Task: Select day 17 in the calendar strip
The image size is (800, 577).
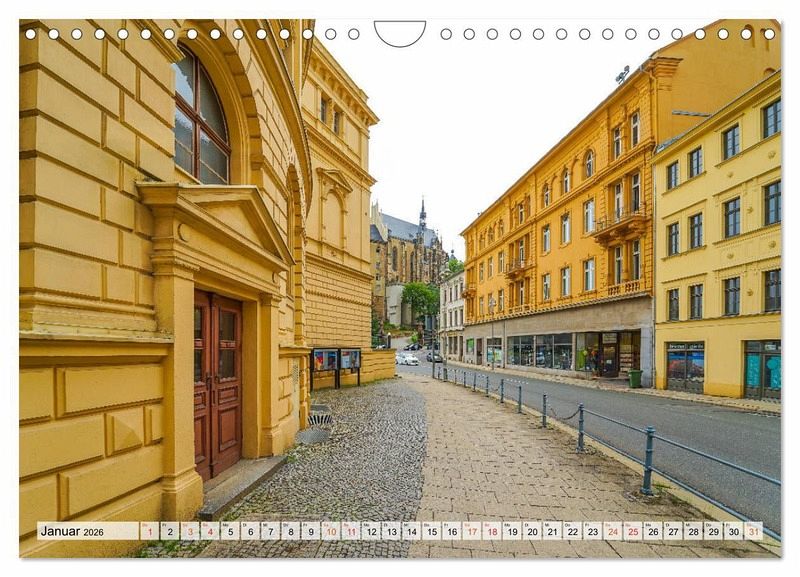Action: click(472, 531)
